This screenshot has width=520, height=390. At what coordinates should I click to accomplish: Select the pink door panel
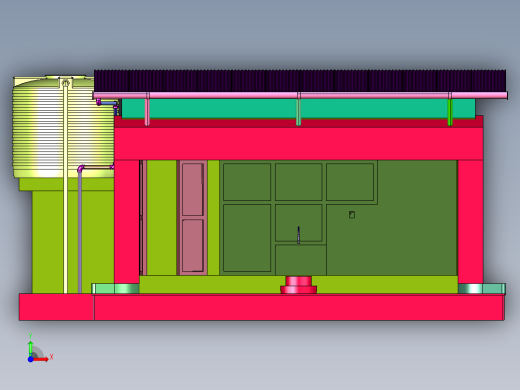click(193, 217)
